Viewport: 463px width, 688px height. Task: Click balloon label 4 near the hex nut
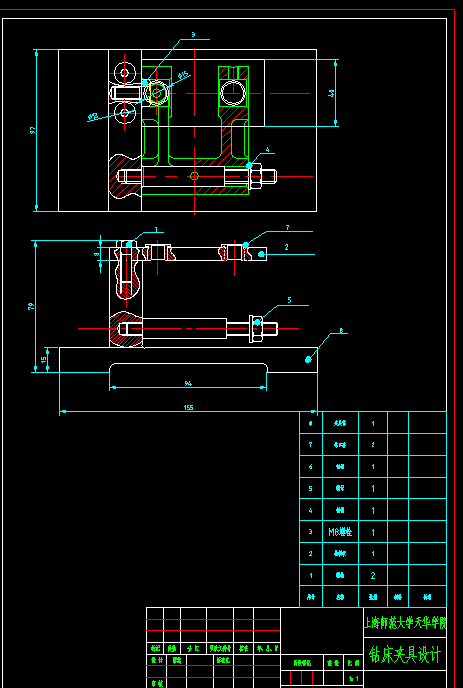[x=268, y=150]
